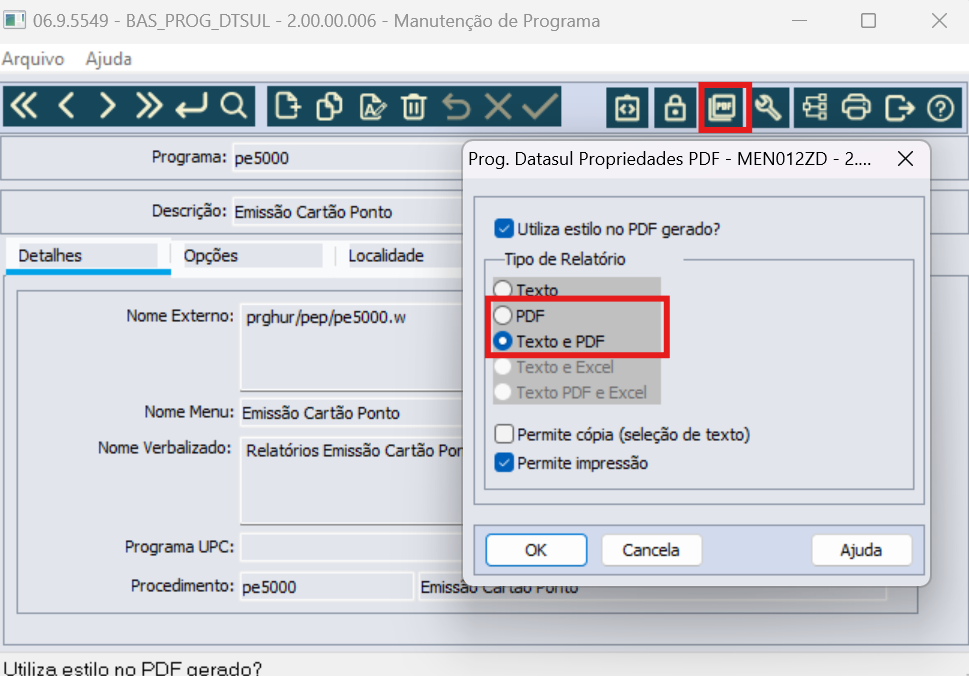Delete record with the trash can icon
The width and height of the screenshot is (969, 676).
pyautogui.click(x=413, y=106)
